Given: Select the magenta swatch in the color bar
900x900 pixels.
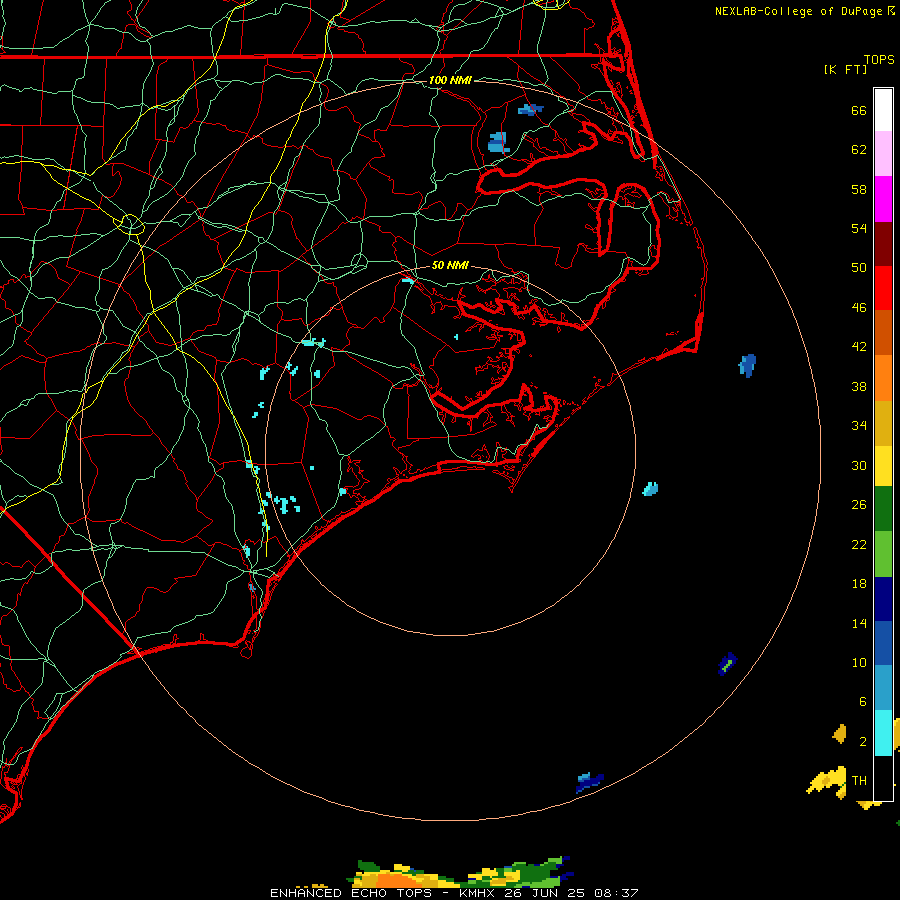Looking at the screenshot, I should click(883, 199).
